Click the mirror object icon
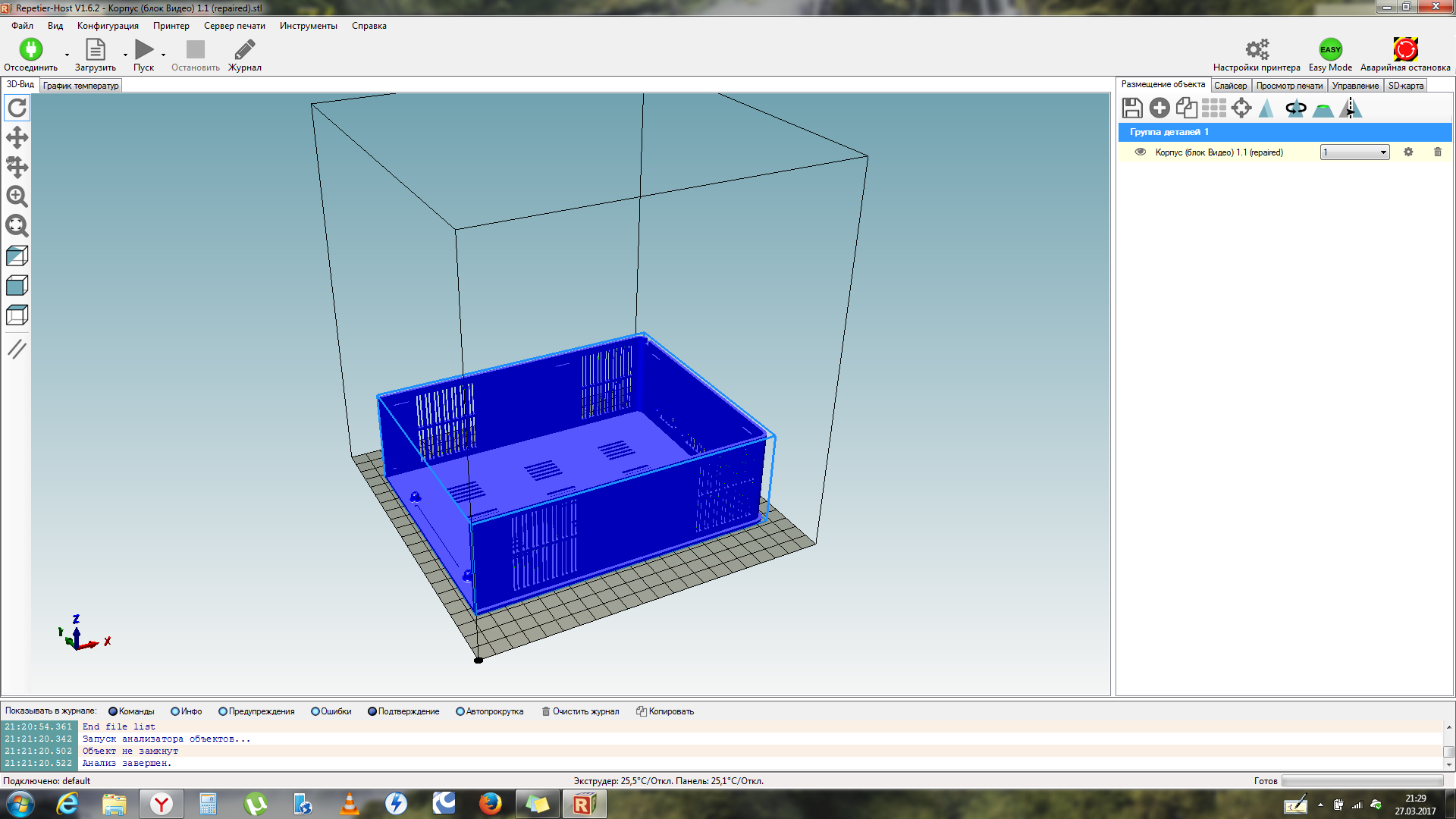1456x819 pixels. 1351,108
